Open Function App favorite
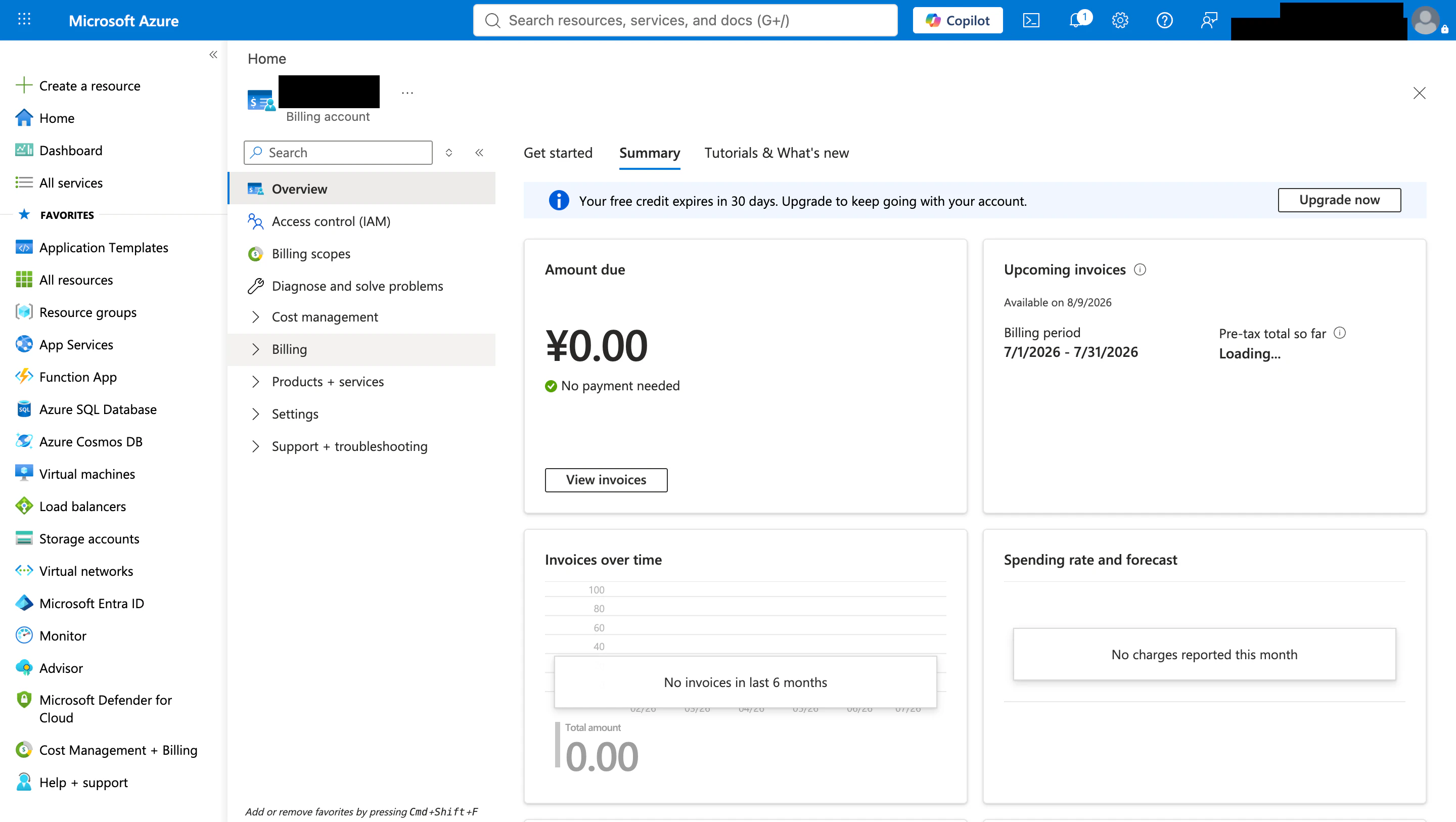 [77, 377]
